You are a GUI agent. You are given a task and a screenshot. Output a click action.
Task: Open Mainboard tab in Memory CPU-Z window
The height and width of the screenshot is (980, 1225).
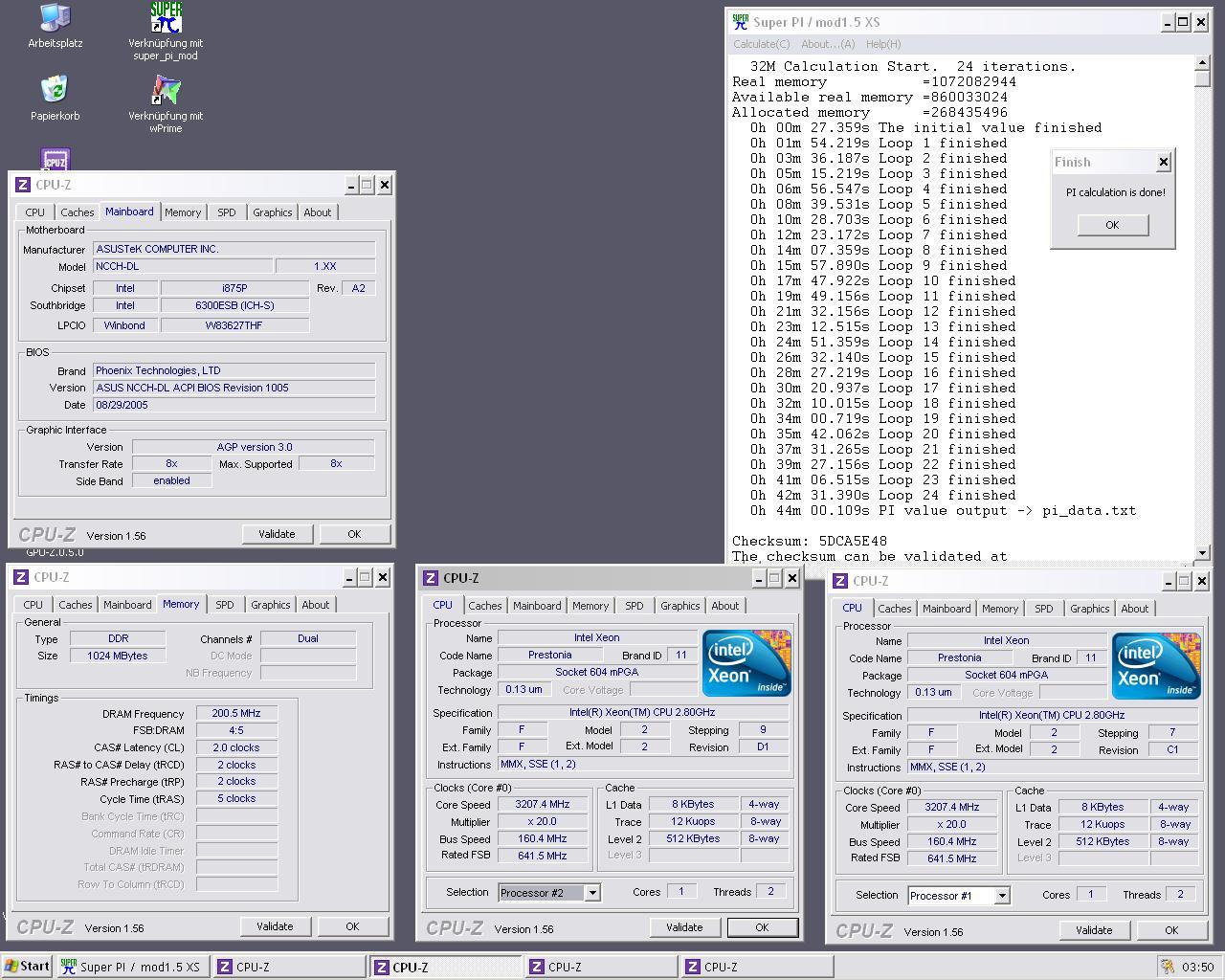[127, 605]
